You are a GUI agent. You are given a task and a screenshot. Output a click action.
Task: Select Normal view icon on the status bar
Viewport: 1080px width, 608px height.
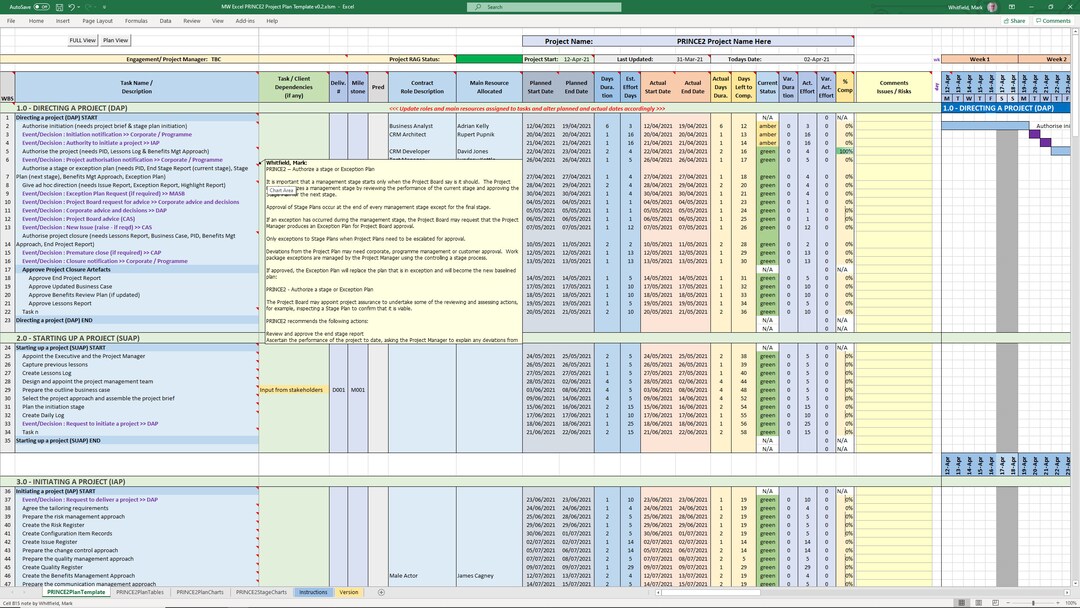pos(964,602)
